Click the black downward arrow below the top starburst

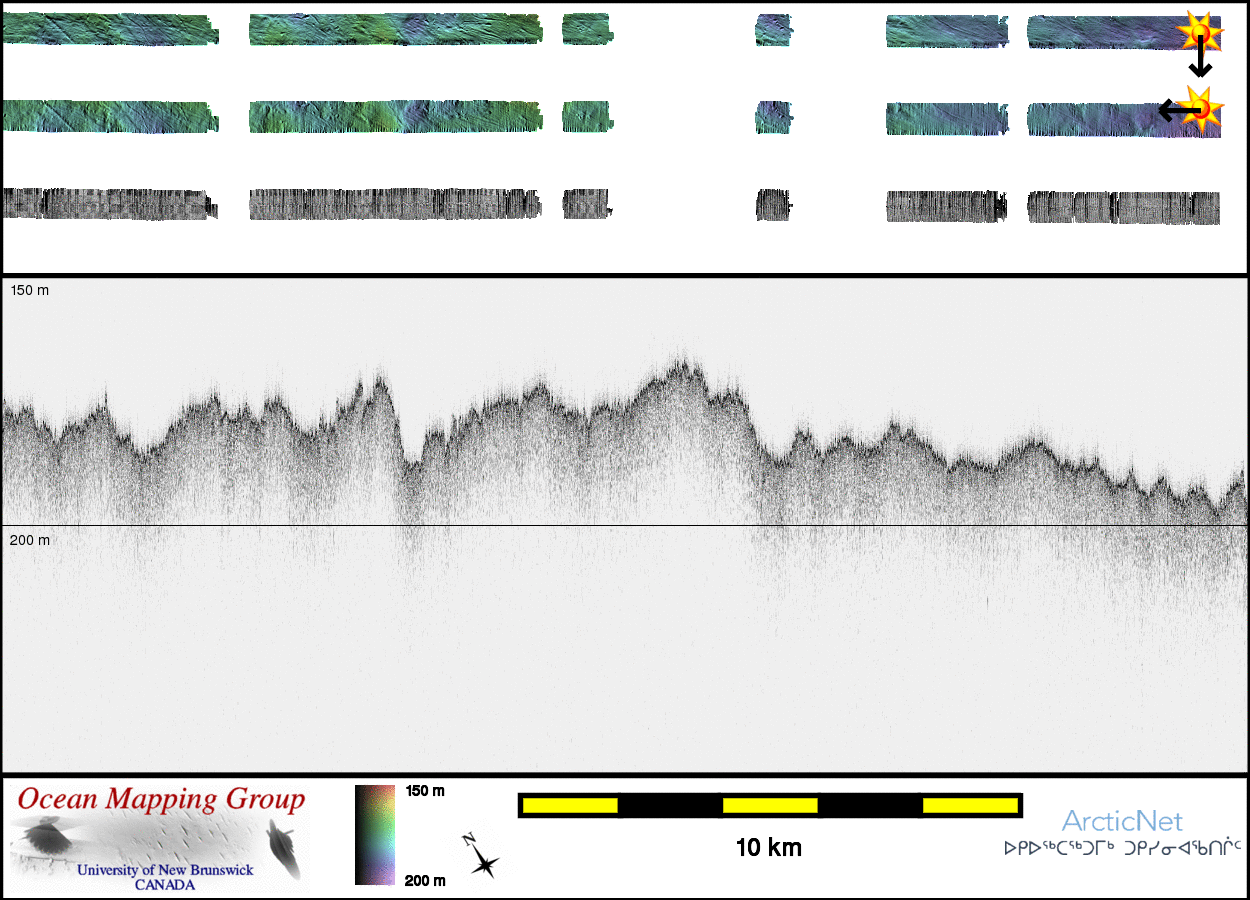click(1200, 62)
